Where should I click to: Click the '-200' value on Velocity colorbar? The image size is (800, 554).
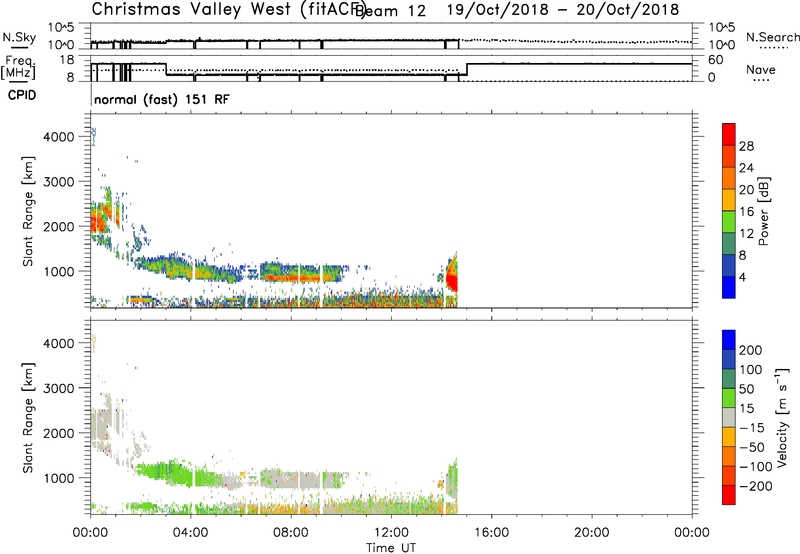click(755, 487)
